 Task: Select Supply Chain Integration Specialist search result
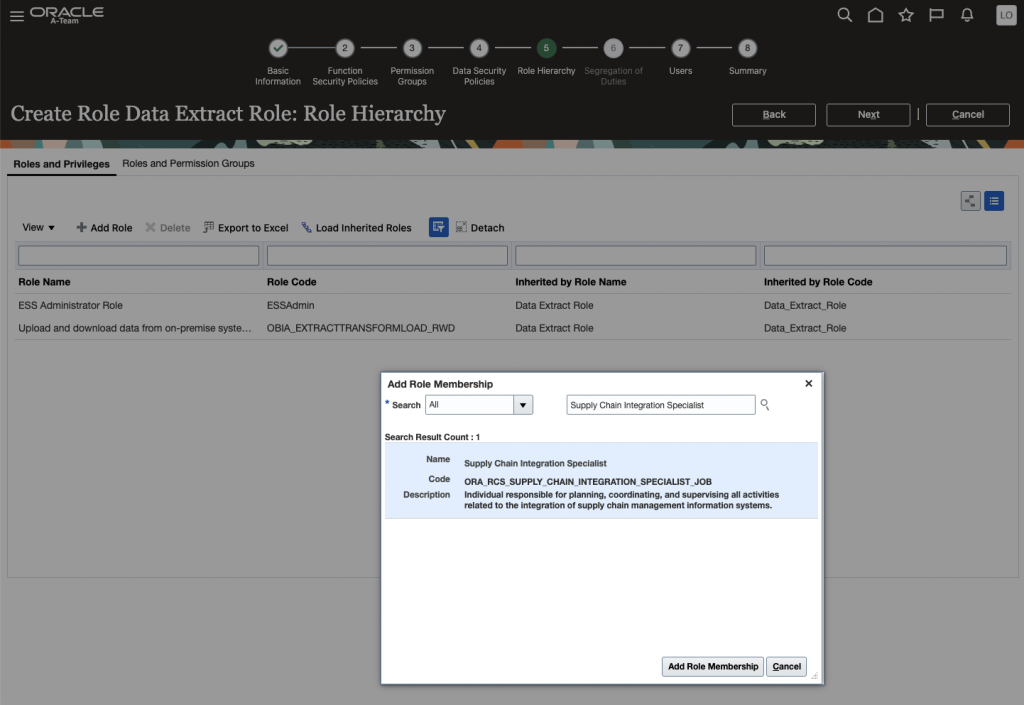(x=601, y=481)
